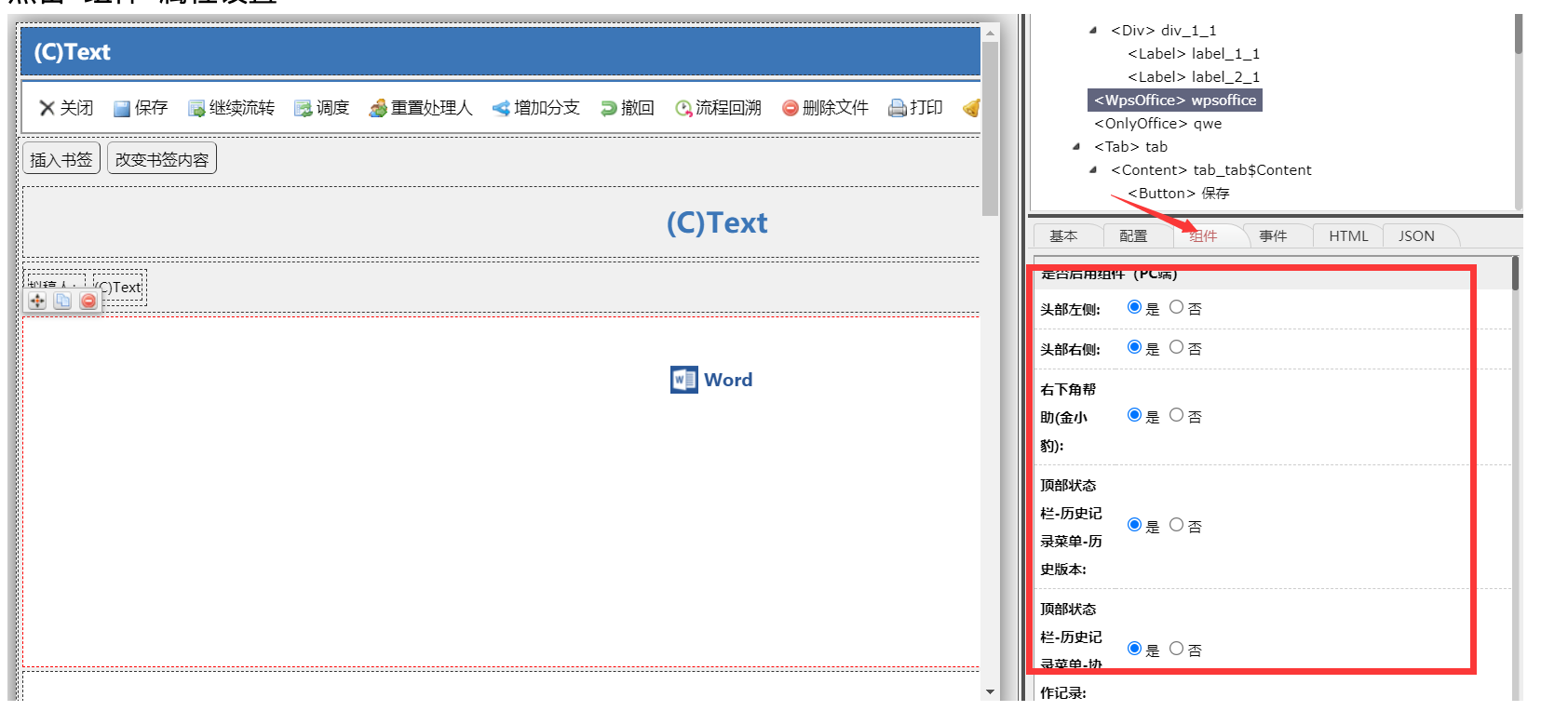Select <OnlyOffice> qwe in component tree
Viewport: 1568px width, 711px height.
(x=1157, y=124)
